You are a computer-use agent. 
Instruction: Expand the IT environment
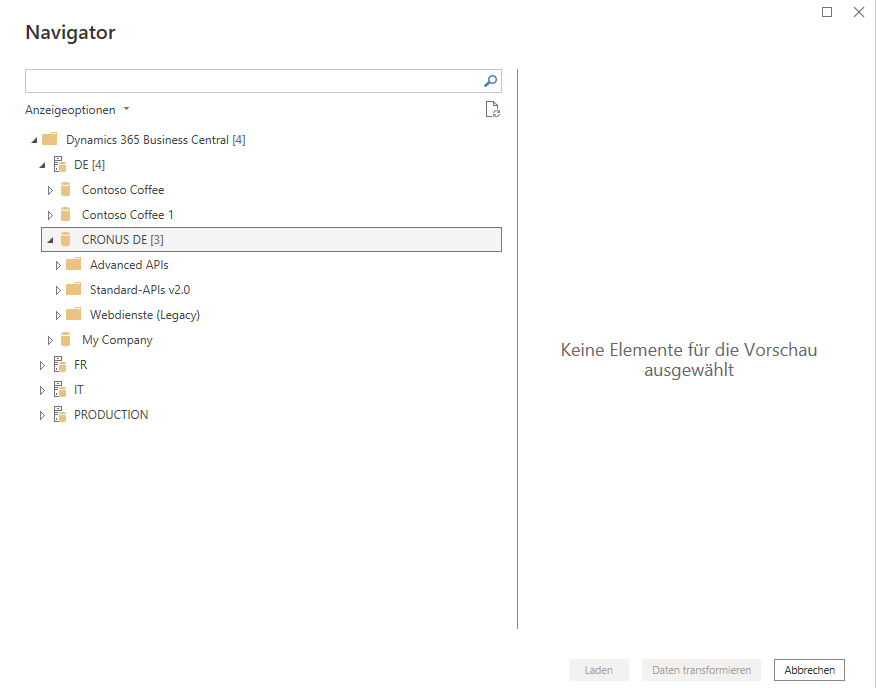[42, 390]
